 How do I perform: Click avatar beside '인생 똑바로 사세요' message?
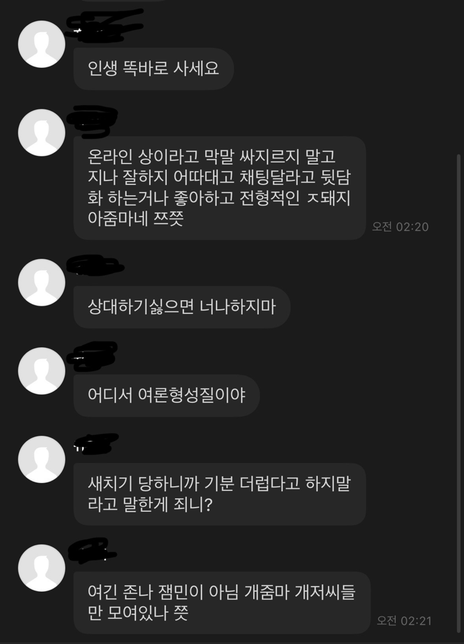click(x=41, y=44)
